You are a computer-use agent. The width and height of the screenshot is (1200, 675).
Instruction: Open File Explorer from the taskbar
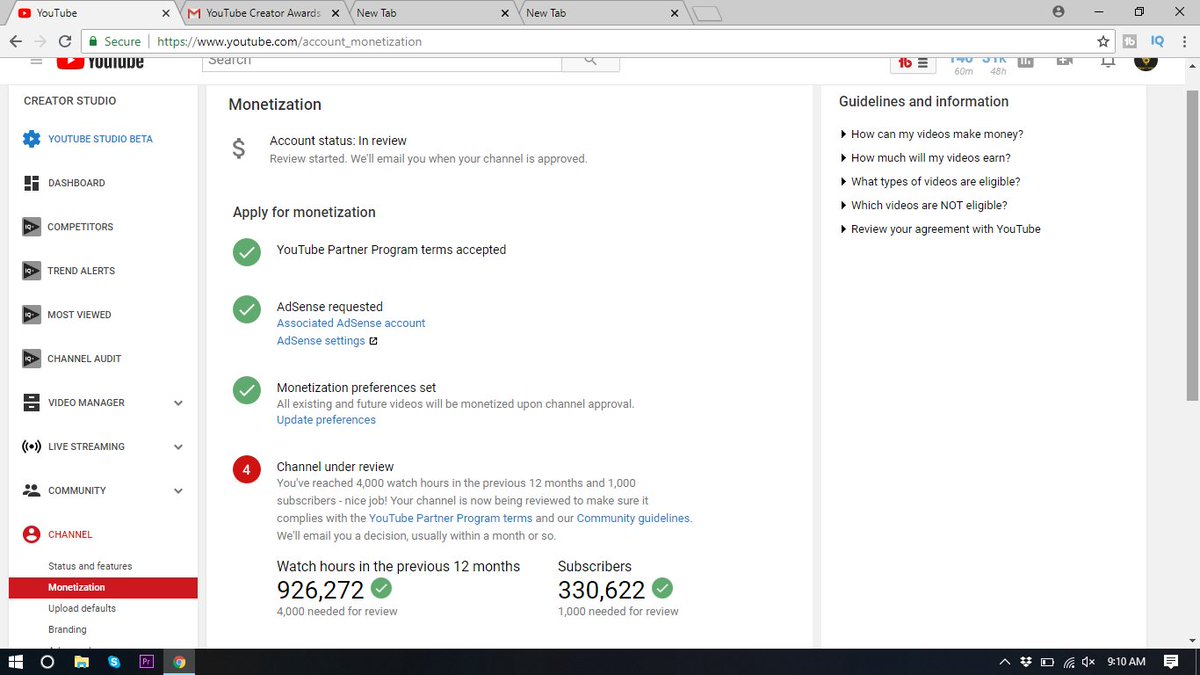[x=81, y=662]
